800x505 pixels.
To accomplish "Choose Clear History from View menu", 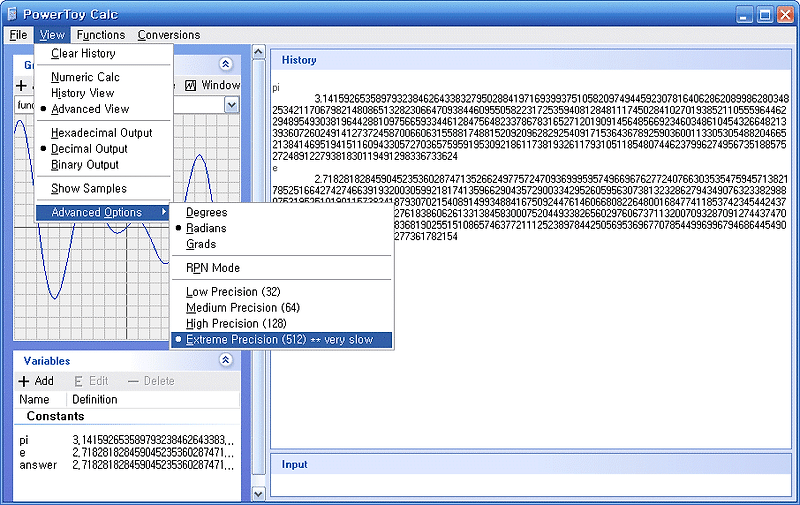I will pyautogui.click(x=104, y=53).
